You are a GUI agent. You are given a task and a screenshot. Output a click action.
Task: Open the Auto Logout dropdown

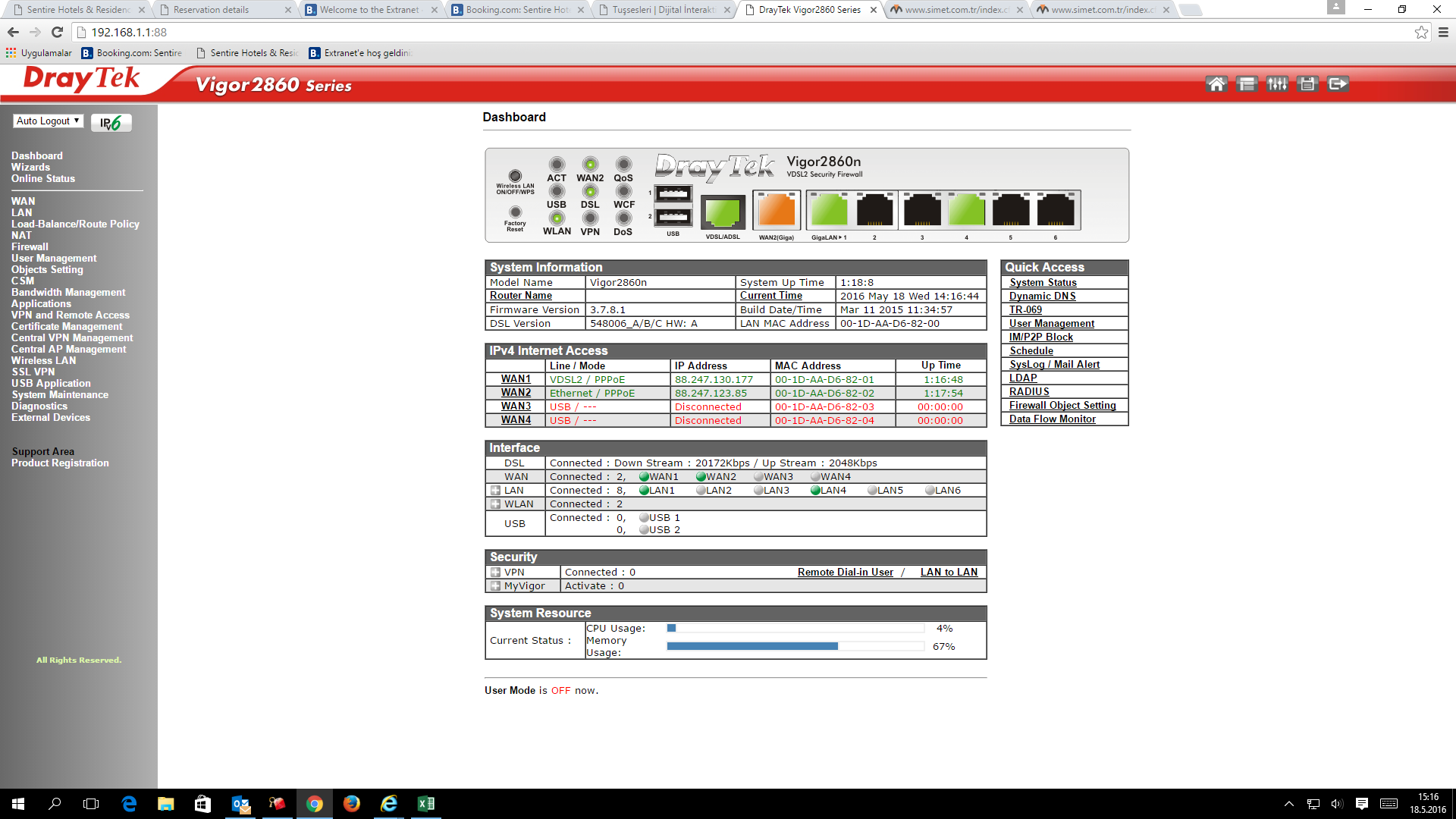[48, 121]
